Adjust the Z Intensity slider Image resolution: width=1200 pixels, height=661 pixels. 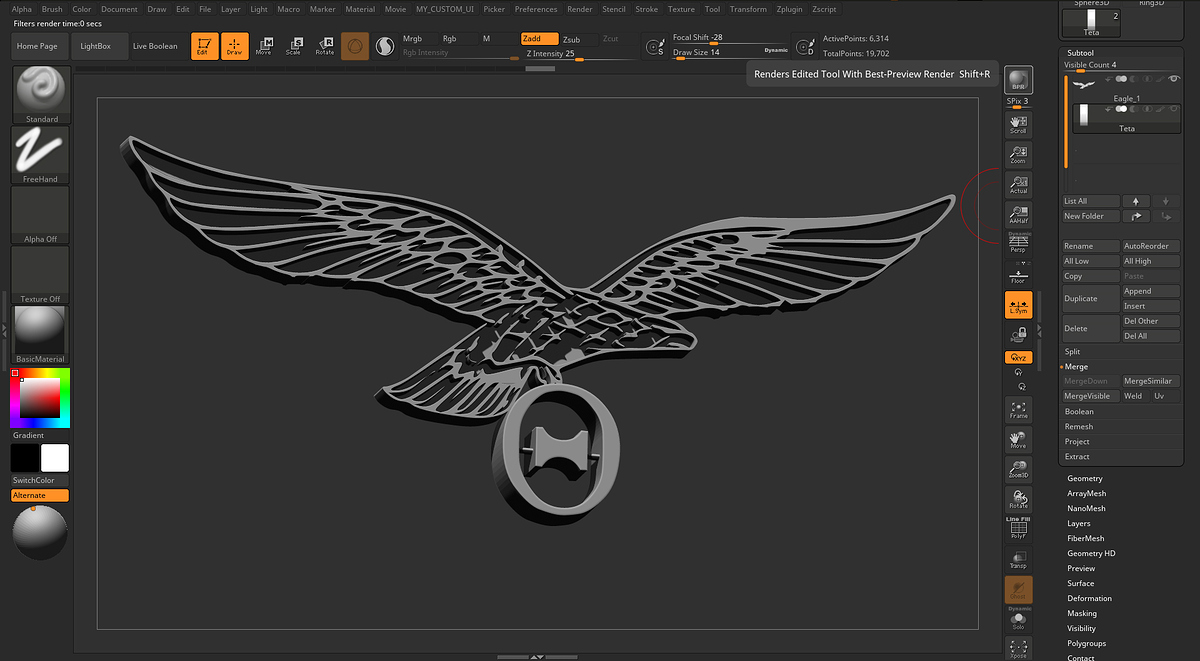[x=581, y=54]
